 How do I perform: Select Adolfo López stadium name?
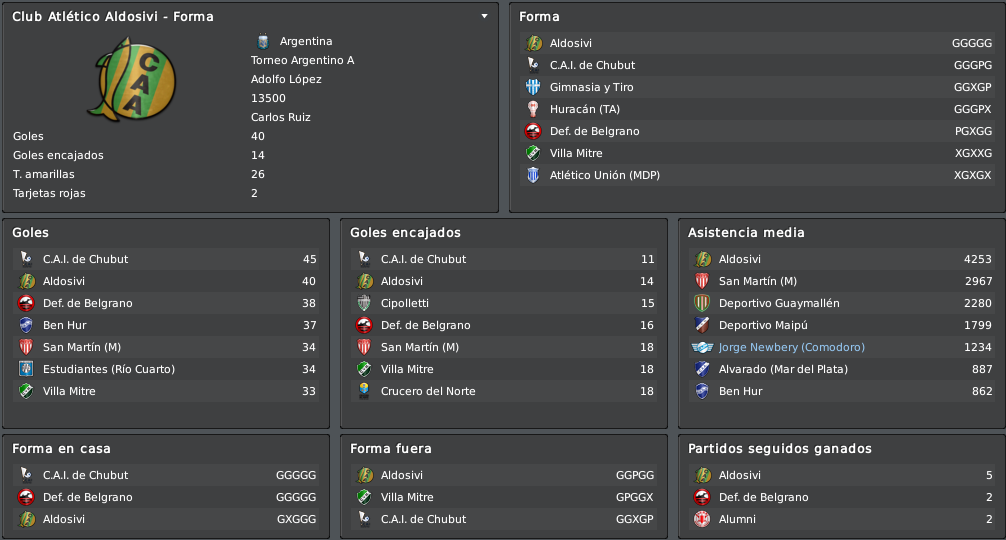286,80
